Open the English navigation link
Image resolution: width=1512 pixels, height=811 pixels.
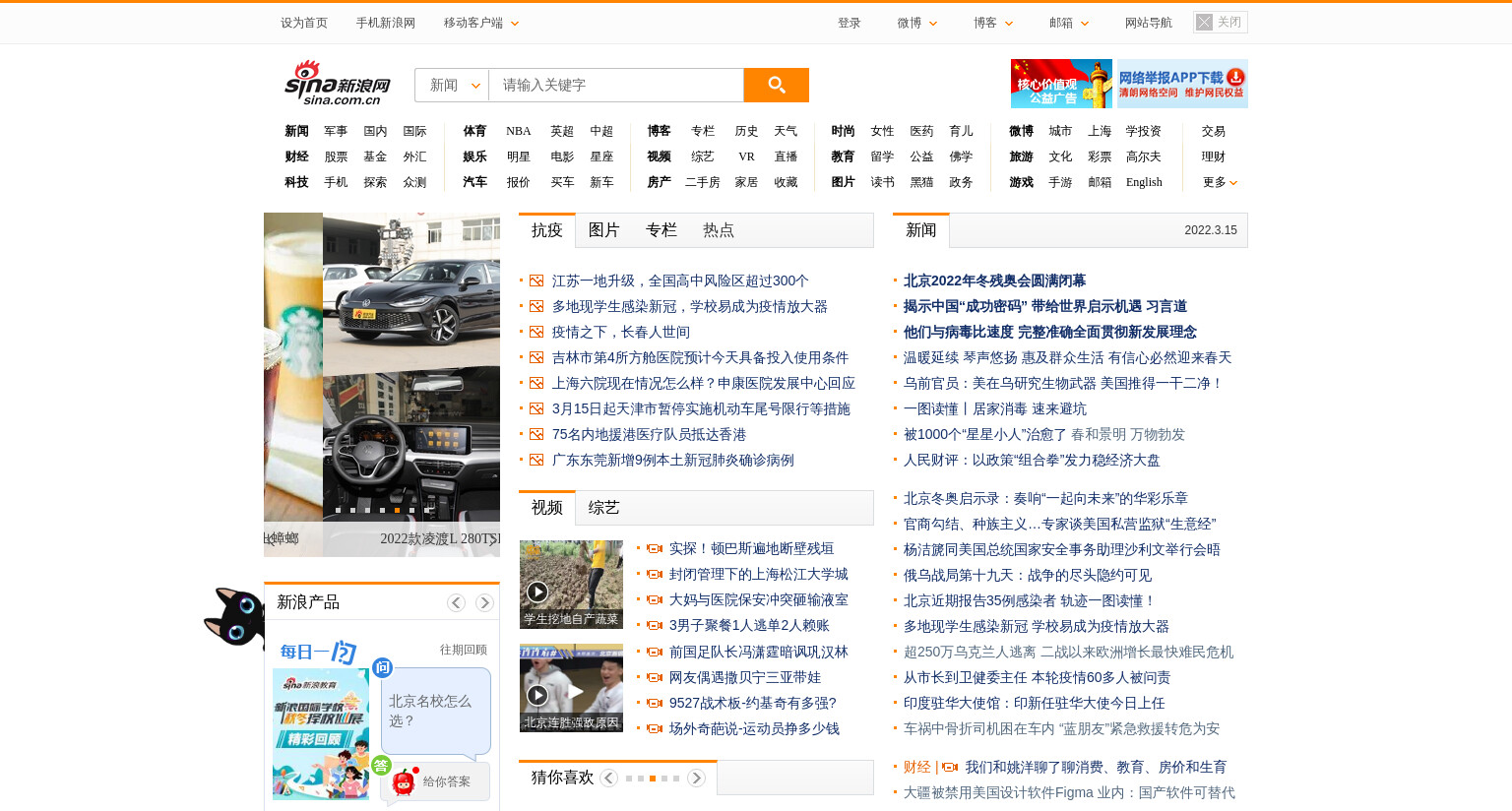pyautogui.click(x=1144, y=182)
